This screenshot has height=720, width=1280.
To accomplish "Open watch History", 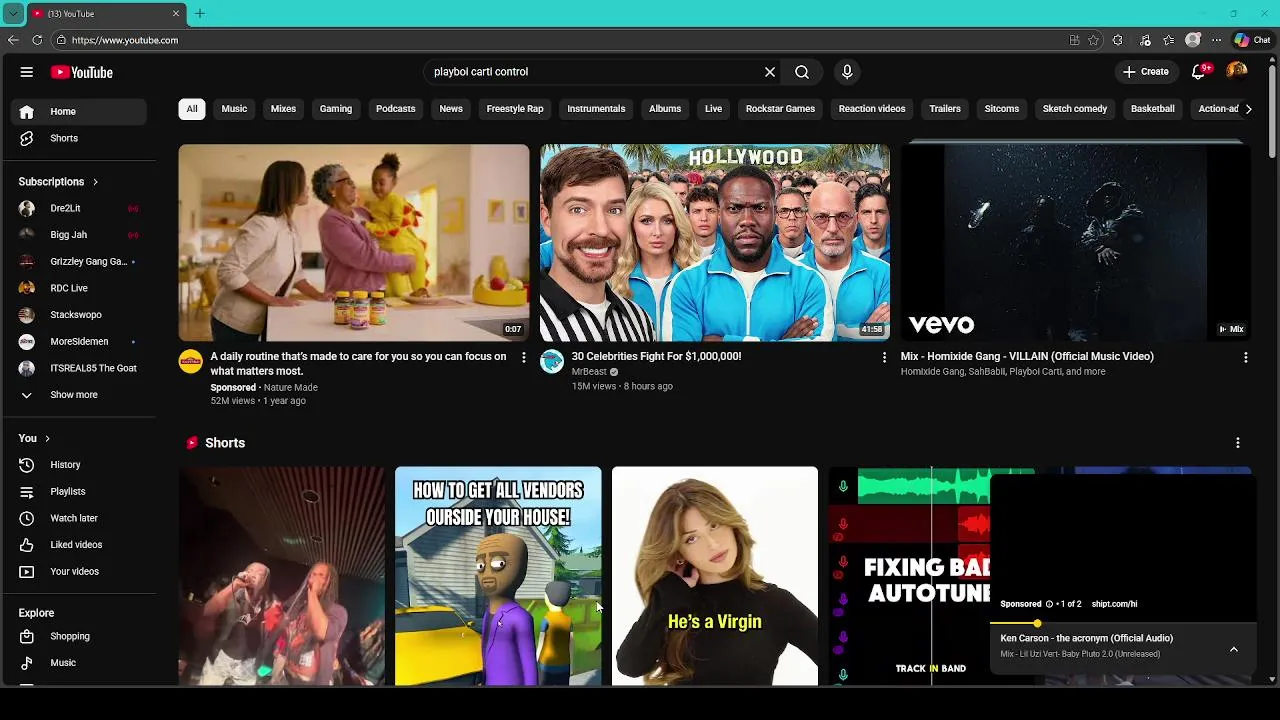I will (x=78, y=465).
